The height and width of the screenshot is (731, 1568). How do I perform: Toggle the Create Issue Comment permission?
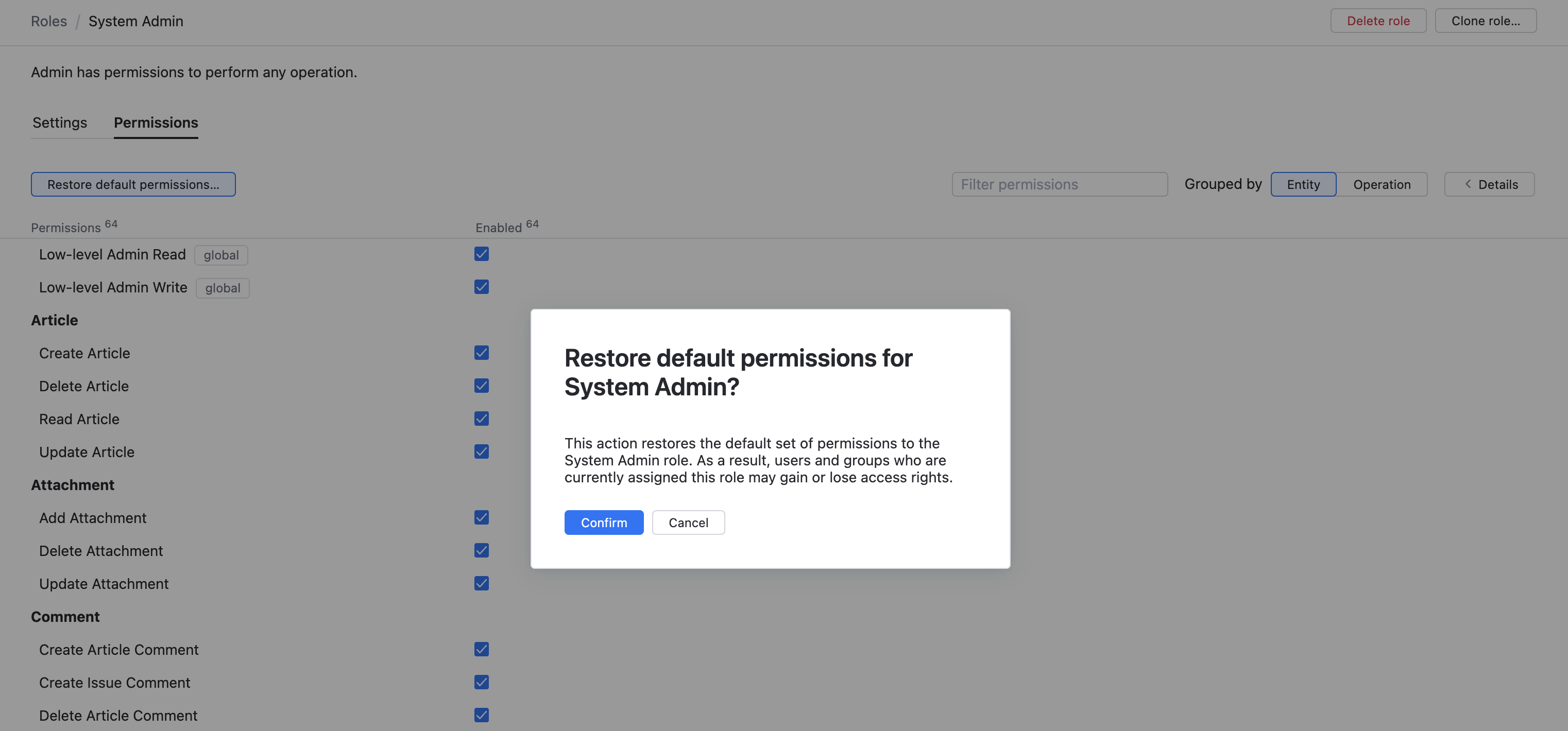coord(481,682)
